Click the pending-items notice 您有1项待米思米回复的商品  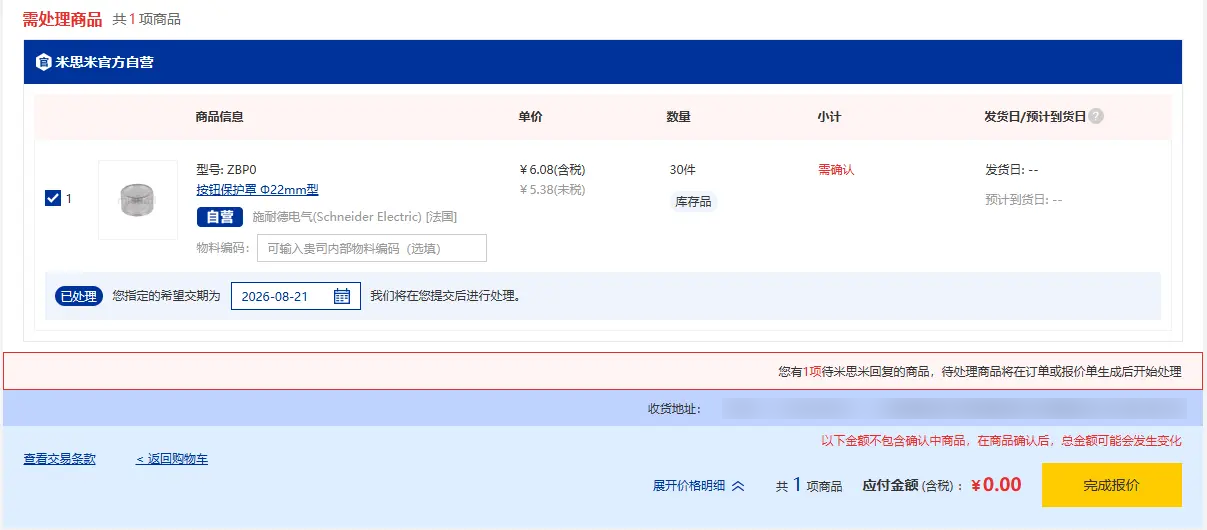[x=980, y=371]
